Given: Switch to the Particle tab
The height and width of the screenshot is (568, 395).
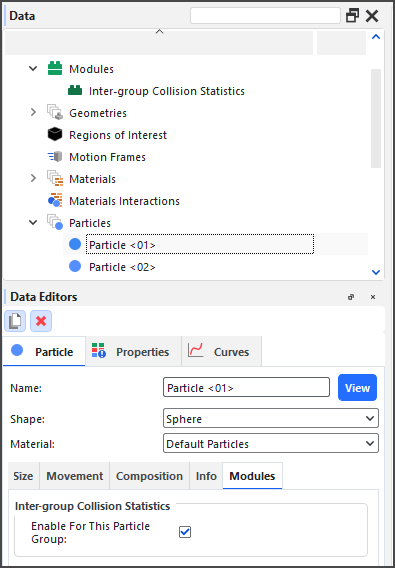Looking at the screenshot, I should (x=44, y=351).
